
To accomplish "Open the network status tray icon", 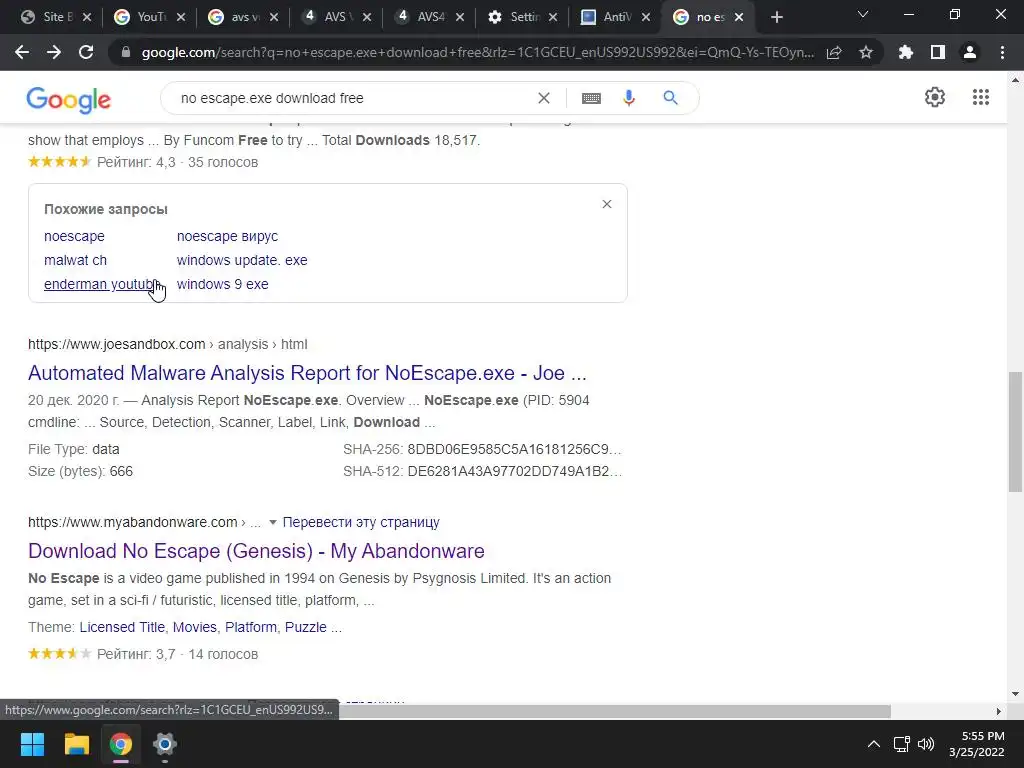I will click(x=901, y=744).
